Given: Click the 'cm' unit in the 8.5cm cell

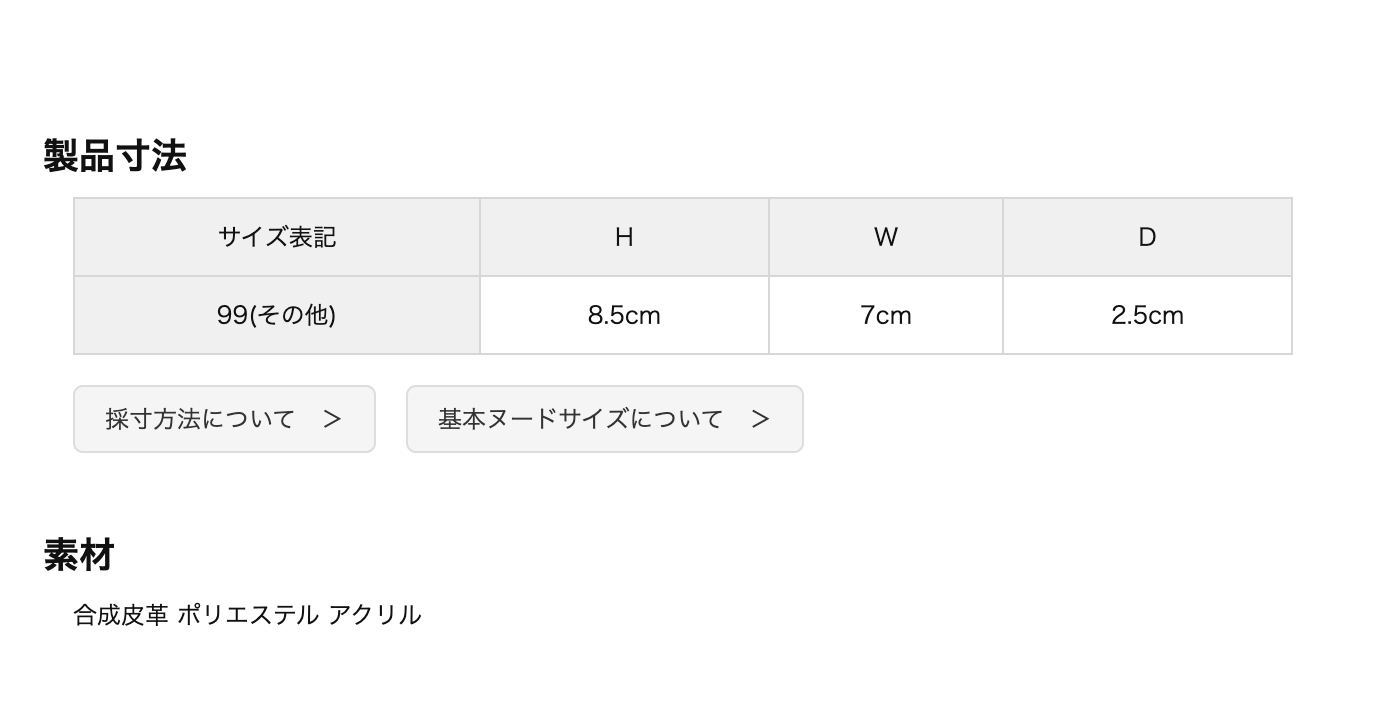Looking at the screenshot, I should click(x=643, y=316).
